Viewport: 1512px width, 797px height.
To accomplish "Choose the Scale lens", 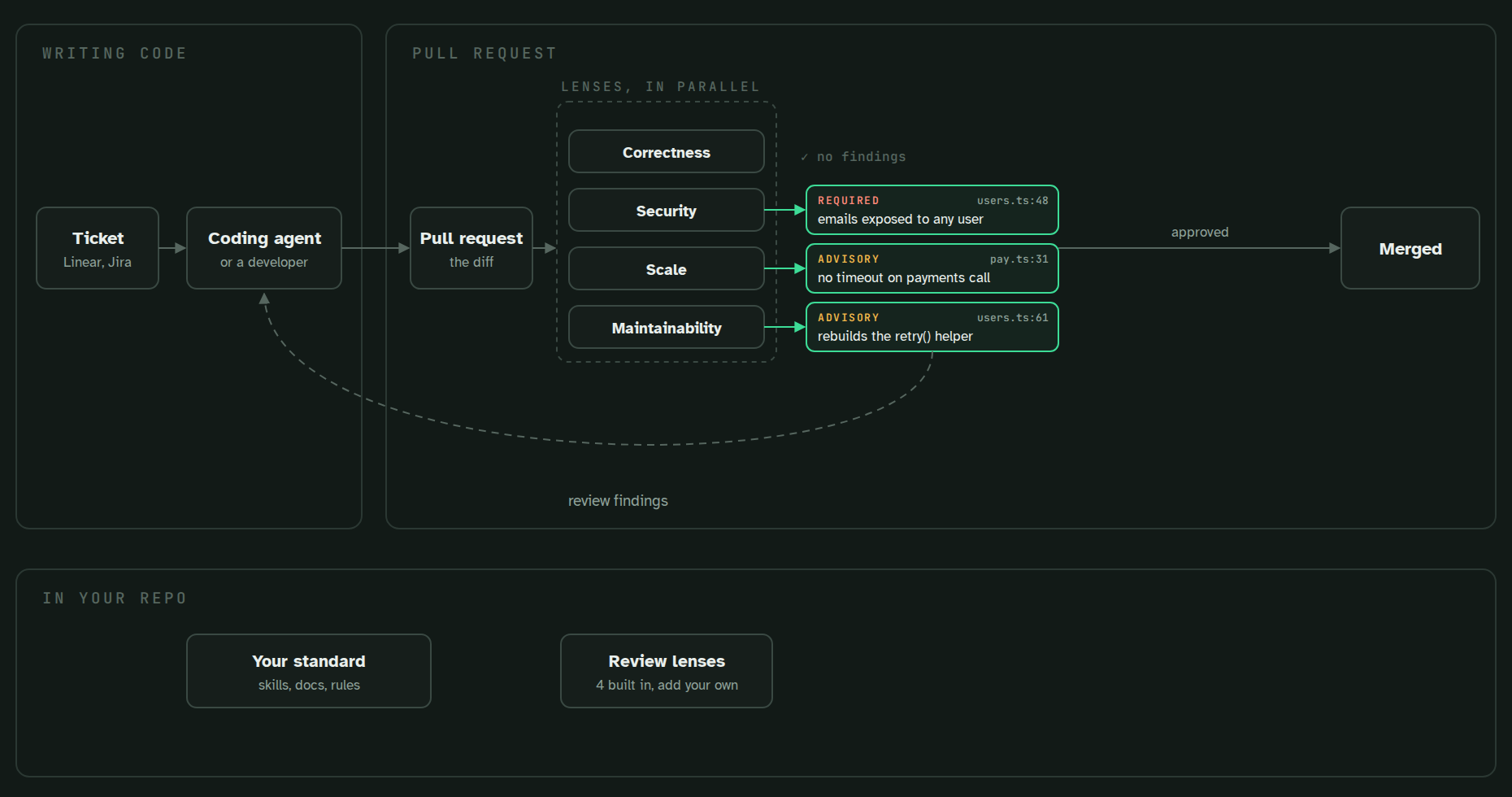I will click(667, 268).
